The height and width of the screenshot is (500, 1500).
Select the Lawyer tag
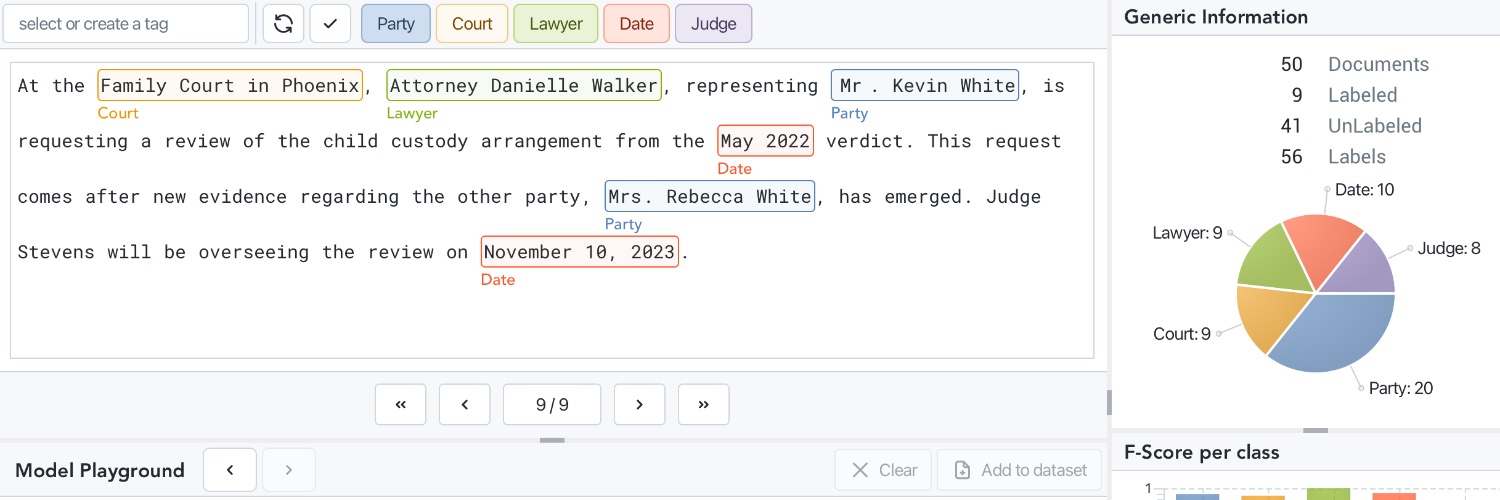point(556,24)
